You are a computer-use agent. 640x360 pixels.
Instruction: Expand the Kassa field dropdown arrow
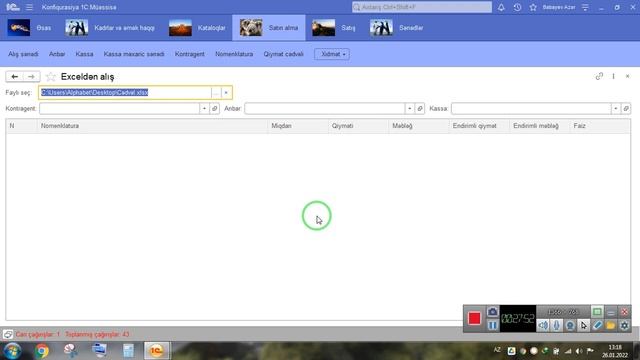tap(616, 109)
